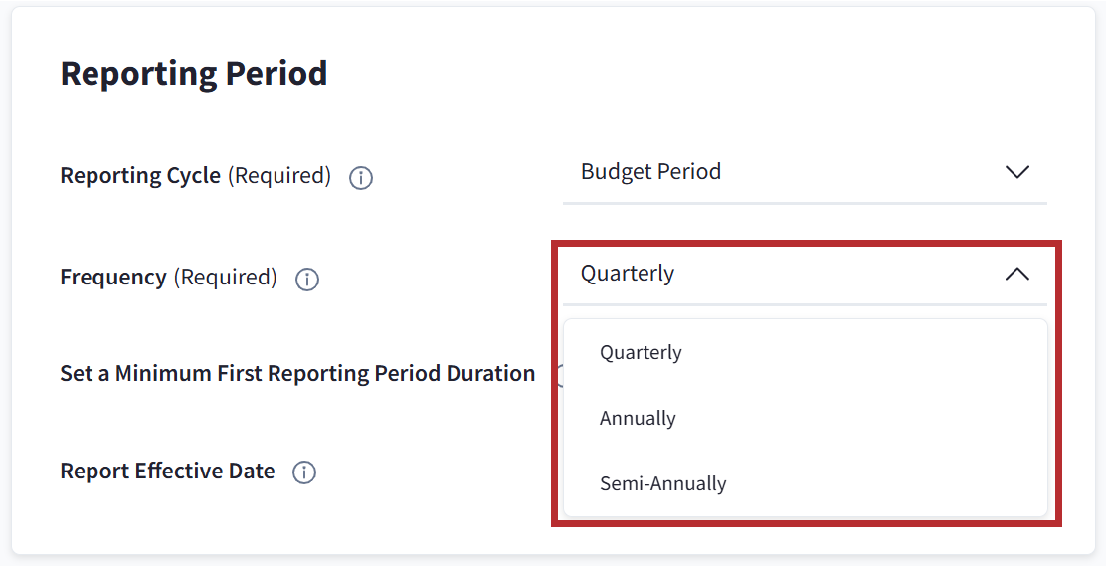The height and width of the screenshot is (566, 1106).
Task: Click the bold Frequency label
Action: [x=114, y=278]
